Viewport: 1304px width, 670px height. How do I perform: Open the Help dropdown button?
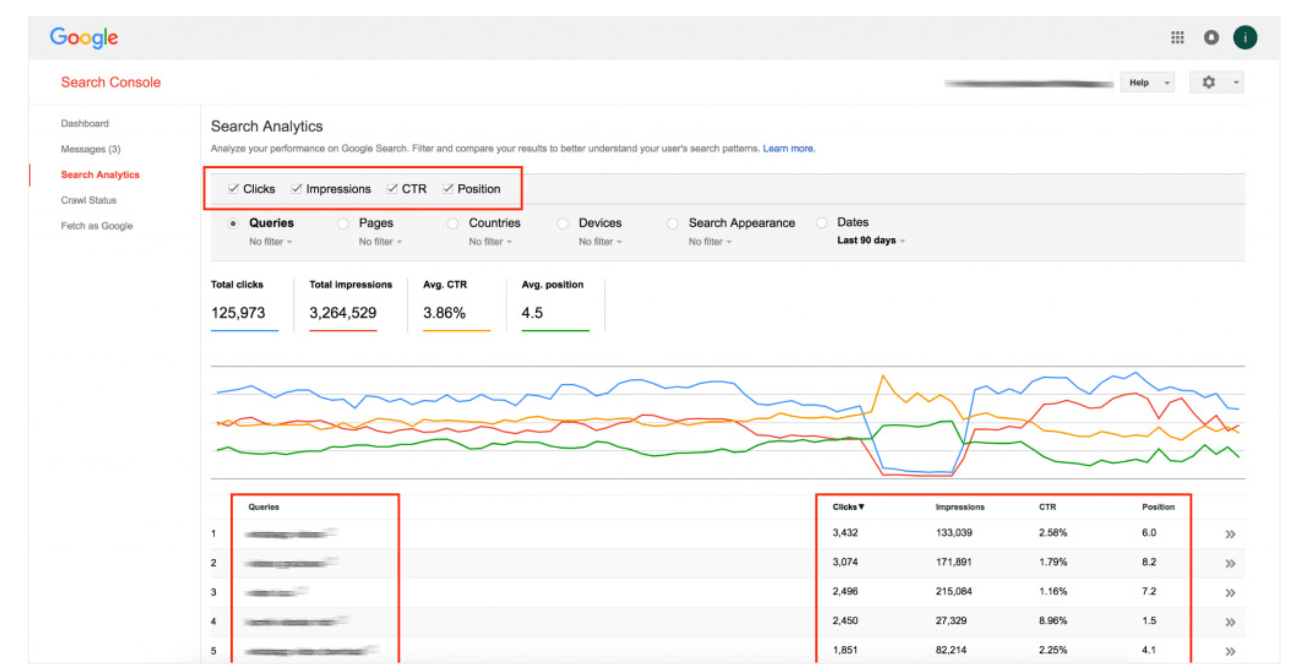1146,83
